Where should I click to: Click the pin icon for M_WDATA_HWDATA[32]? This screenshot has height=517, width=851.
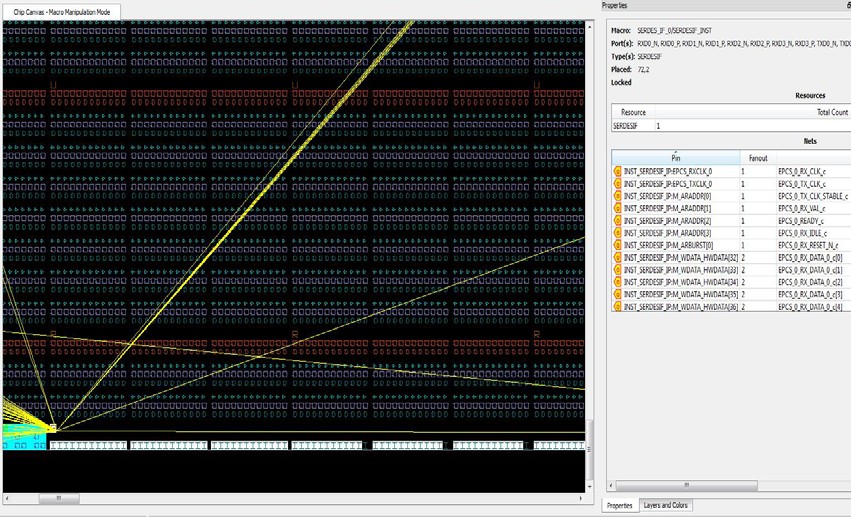tap(617, 258)
